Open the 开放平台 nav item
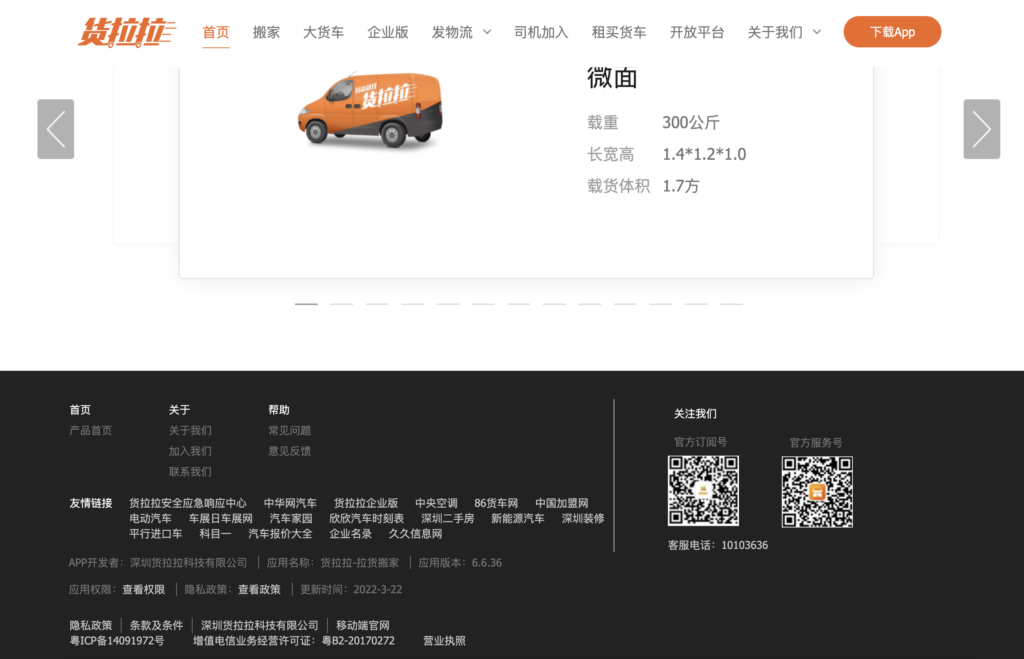Screen dimensions: 1024x659 point(697,32)
